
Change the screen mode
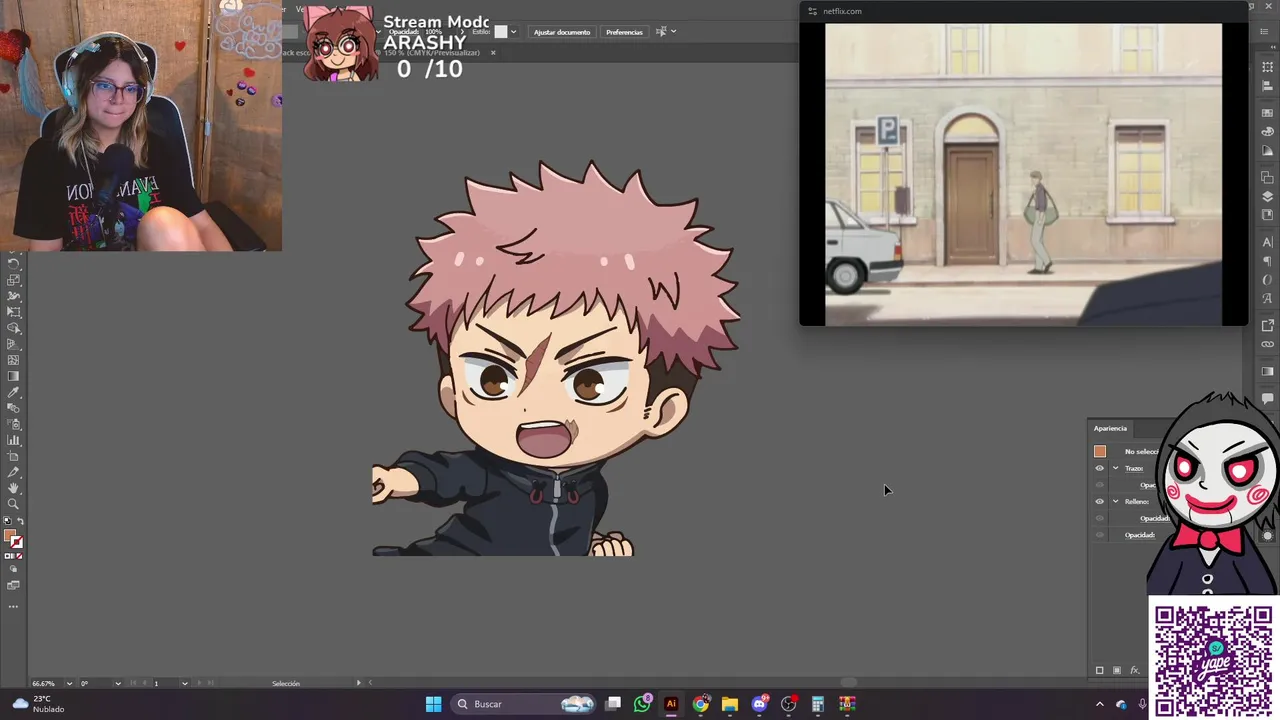(x=14, y=585)
